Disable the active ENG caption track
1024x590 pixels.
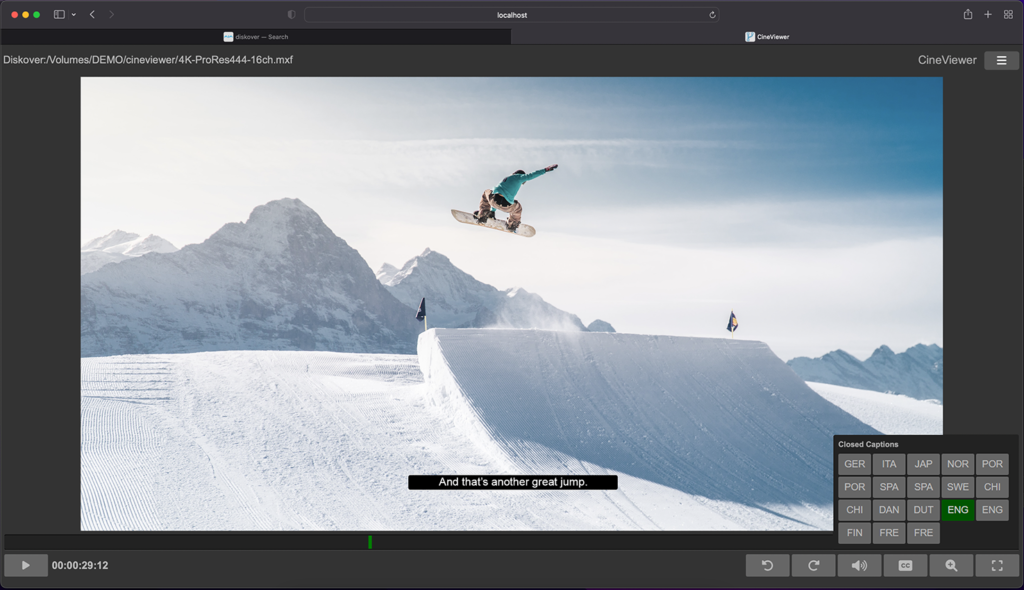[957, 509]
